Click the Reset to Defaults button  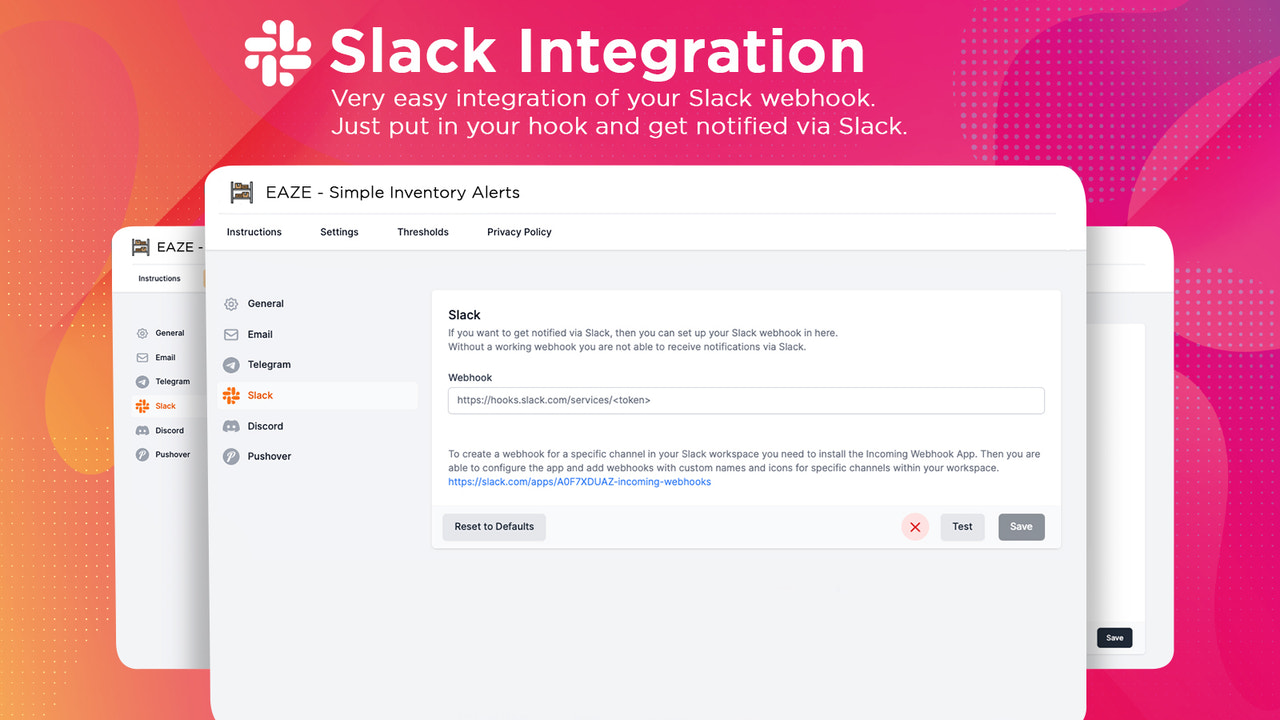pyautogui.click(x=493, y=526)
